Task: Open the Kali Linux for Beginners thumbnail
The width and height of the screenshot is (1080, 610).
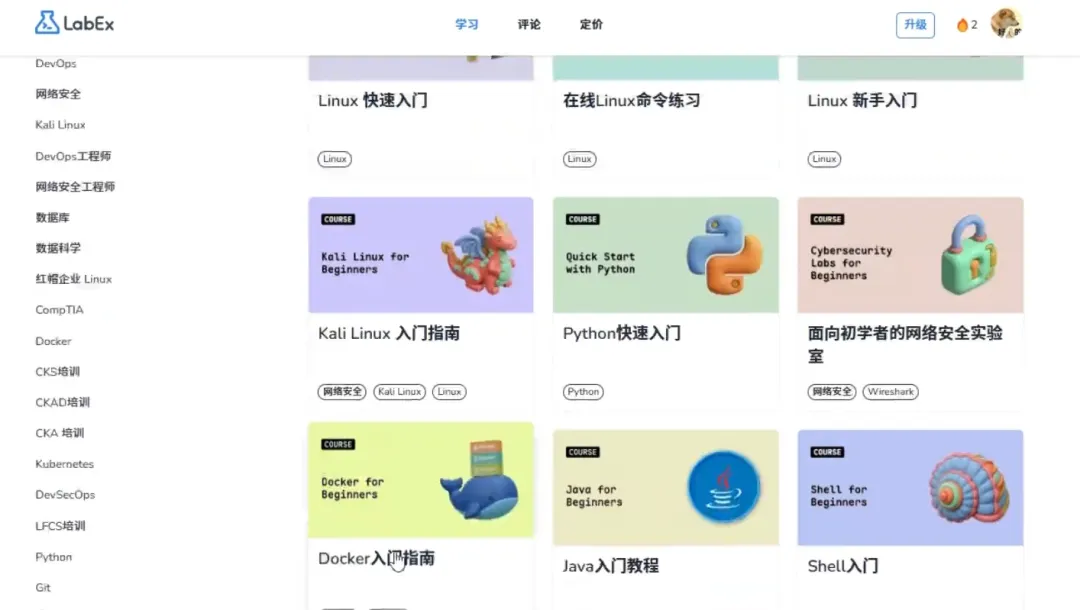Action: (x=421, y=255)
